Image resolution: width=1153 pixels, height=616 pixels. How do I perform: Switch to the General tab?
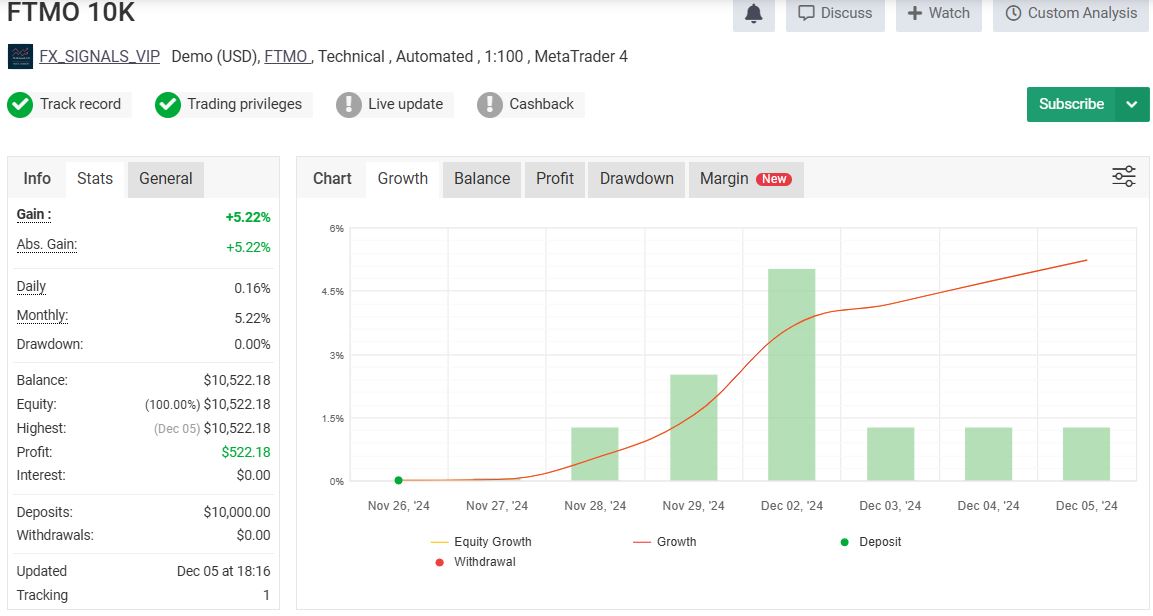[166, 179]
